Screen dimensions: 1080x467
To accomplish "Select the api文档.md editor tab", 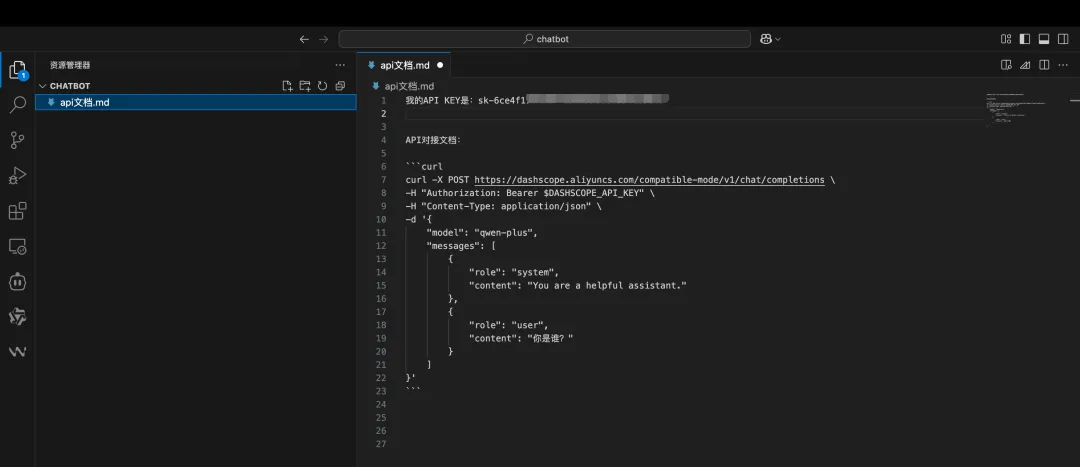I will point(404,65).
